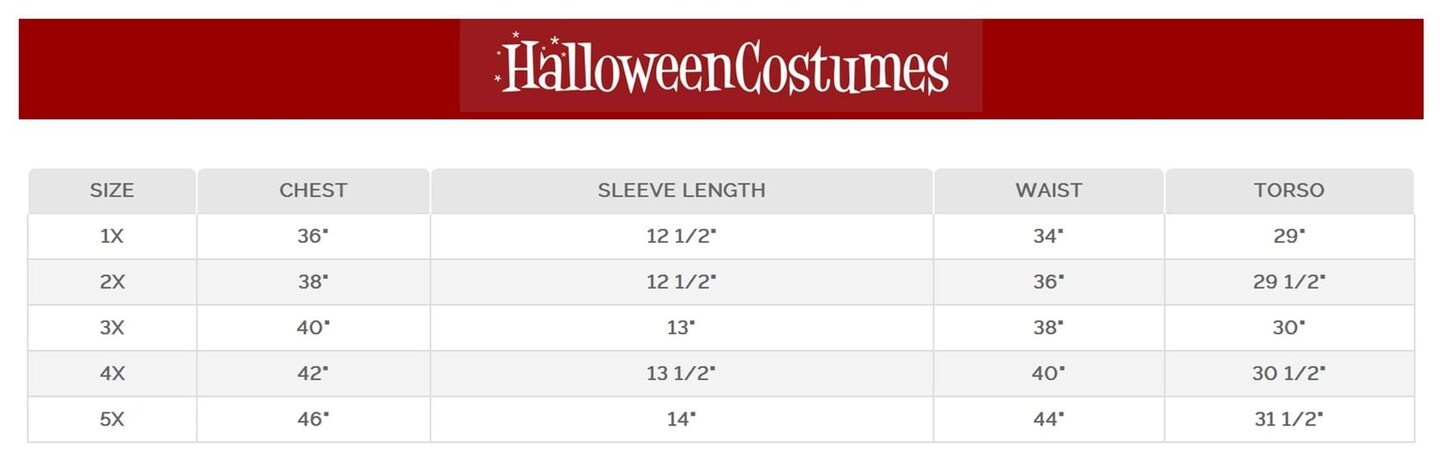Image resolution: width=1440 pixels, height=470 pixels.
Task: Select the WAIST column header
Action: (1048, 190)
